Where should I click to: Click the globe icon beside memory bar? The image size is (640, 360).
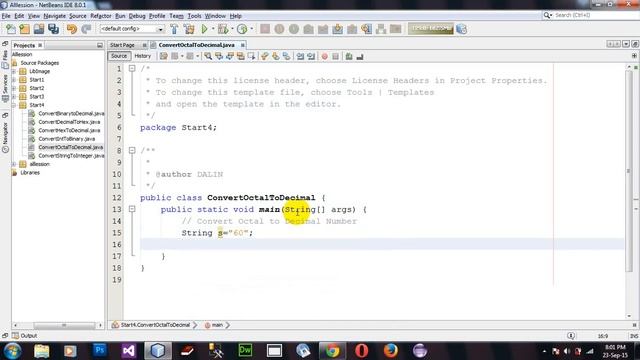[462, 29]
